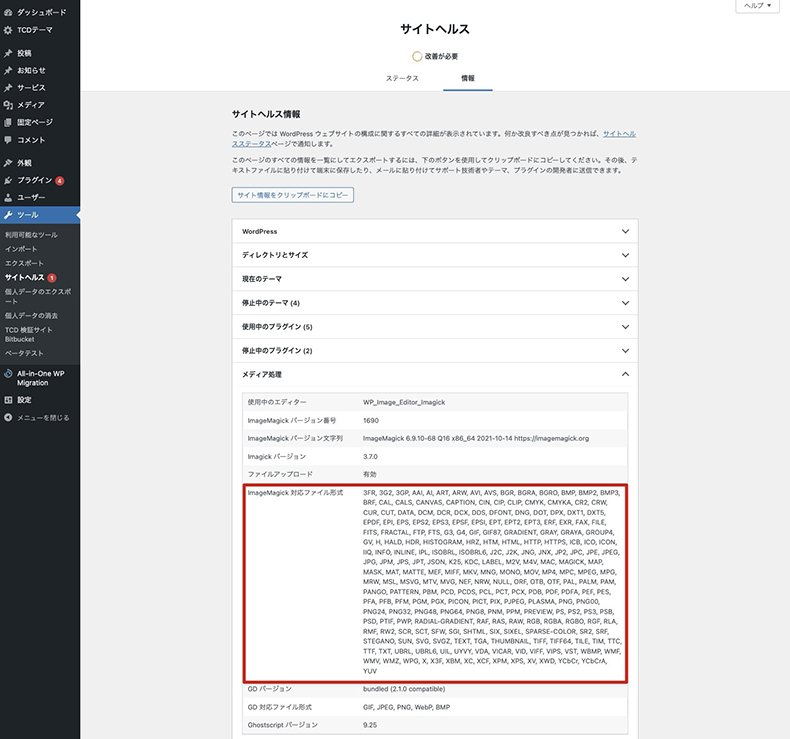
Task: Expand the 使用中のプラグイン (5) section
Action: click(435, 327)
